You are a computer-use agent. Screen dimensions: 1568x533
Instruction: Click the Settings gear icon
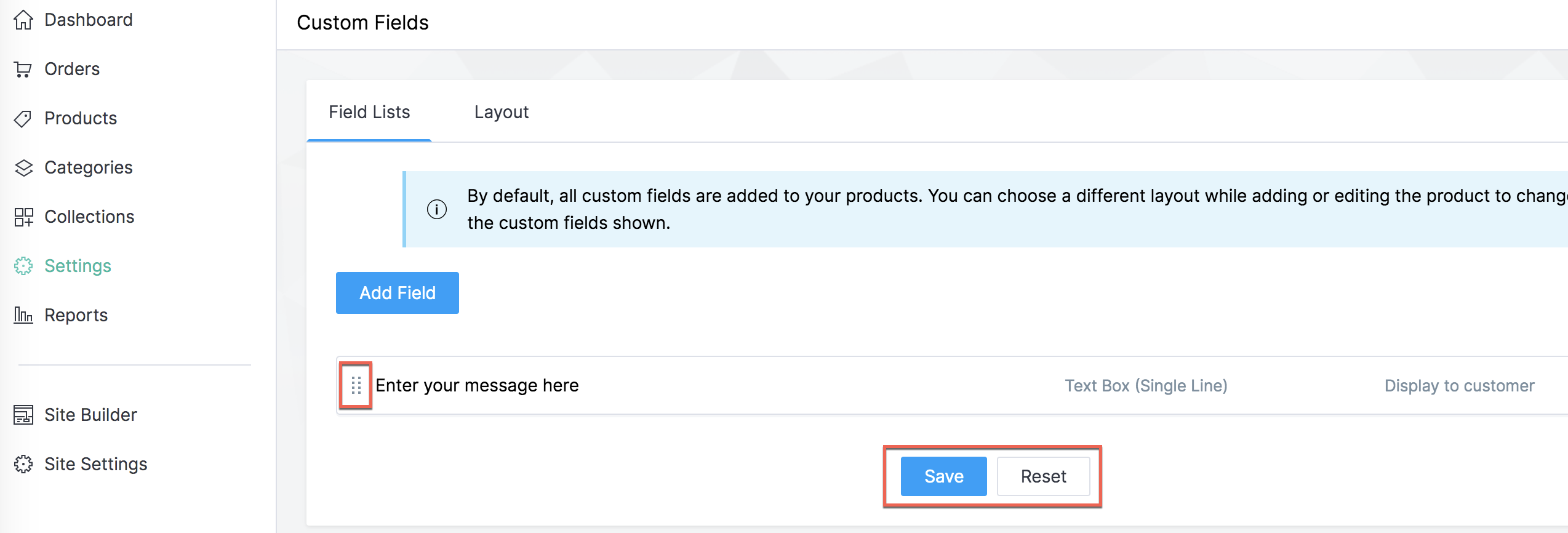(x=23, y=266)
